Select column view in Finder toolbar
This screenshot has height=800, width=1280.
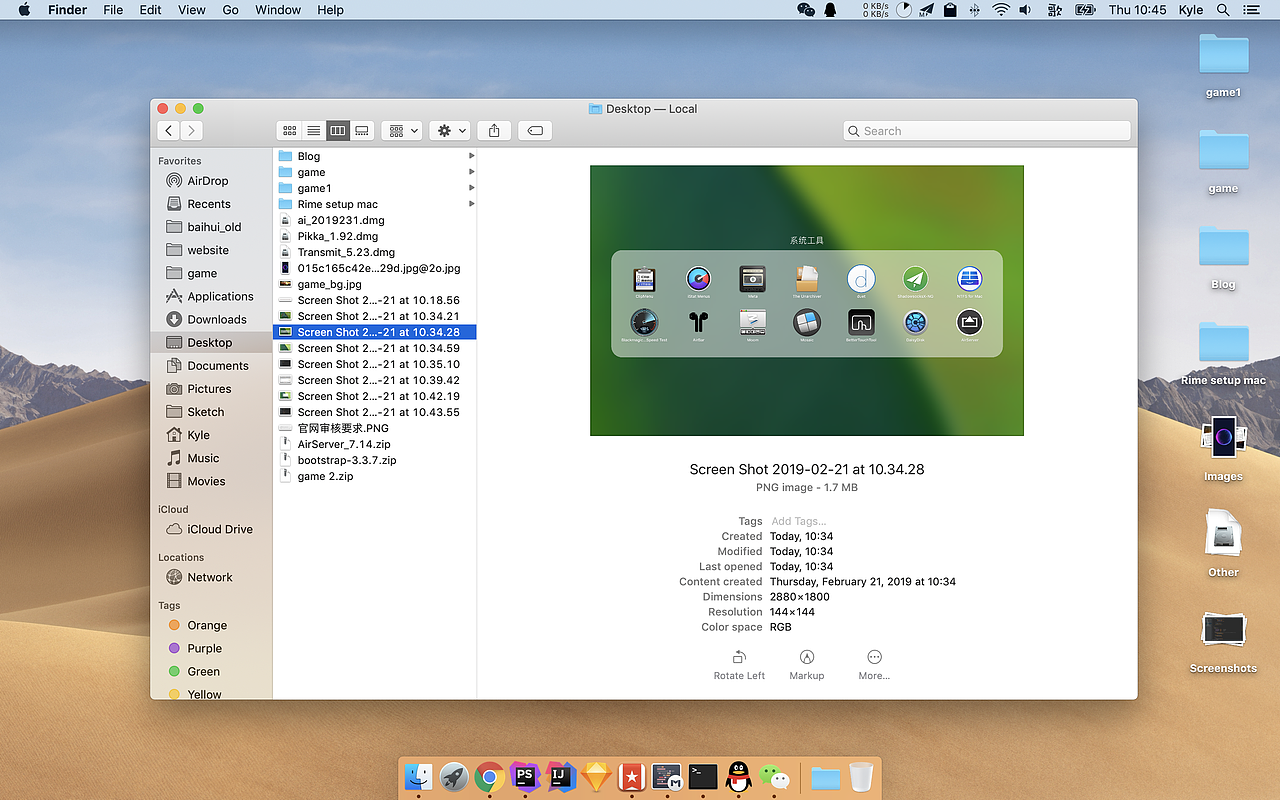[x=338, y=131]
